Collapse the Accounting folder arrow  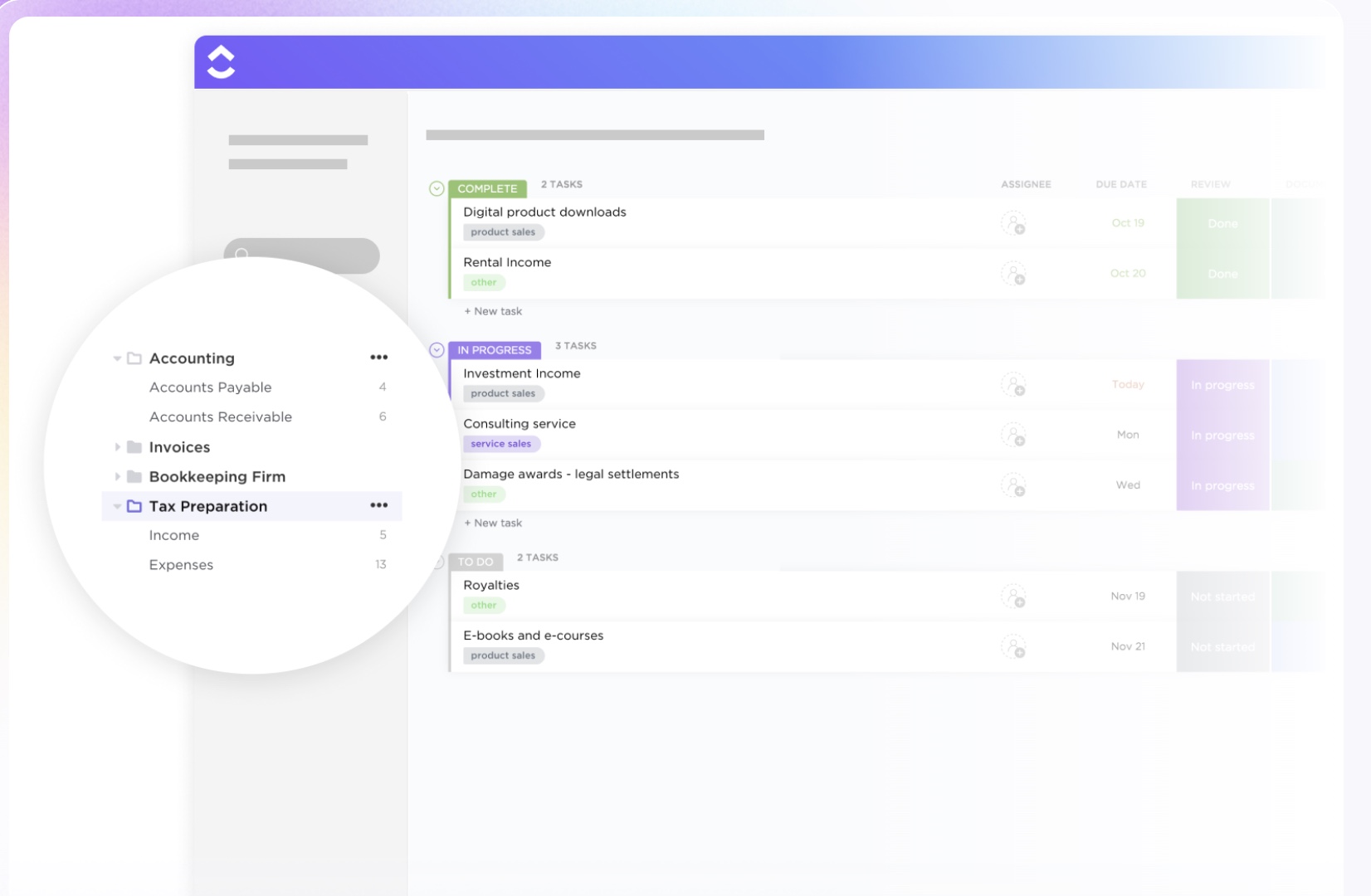[117, 358]
